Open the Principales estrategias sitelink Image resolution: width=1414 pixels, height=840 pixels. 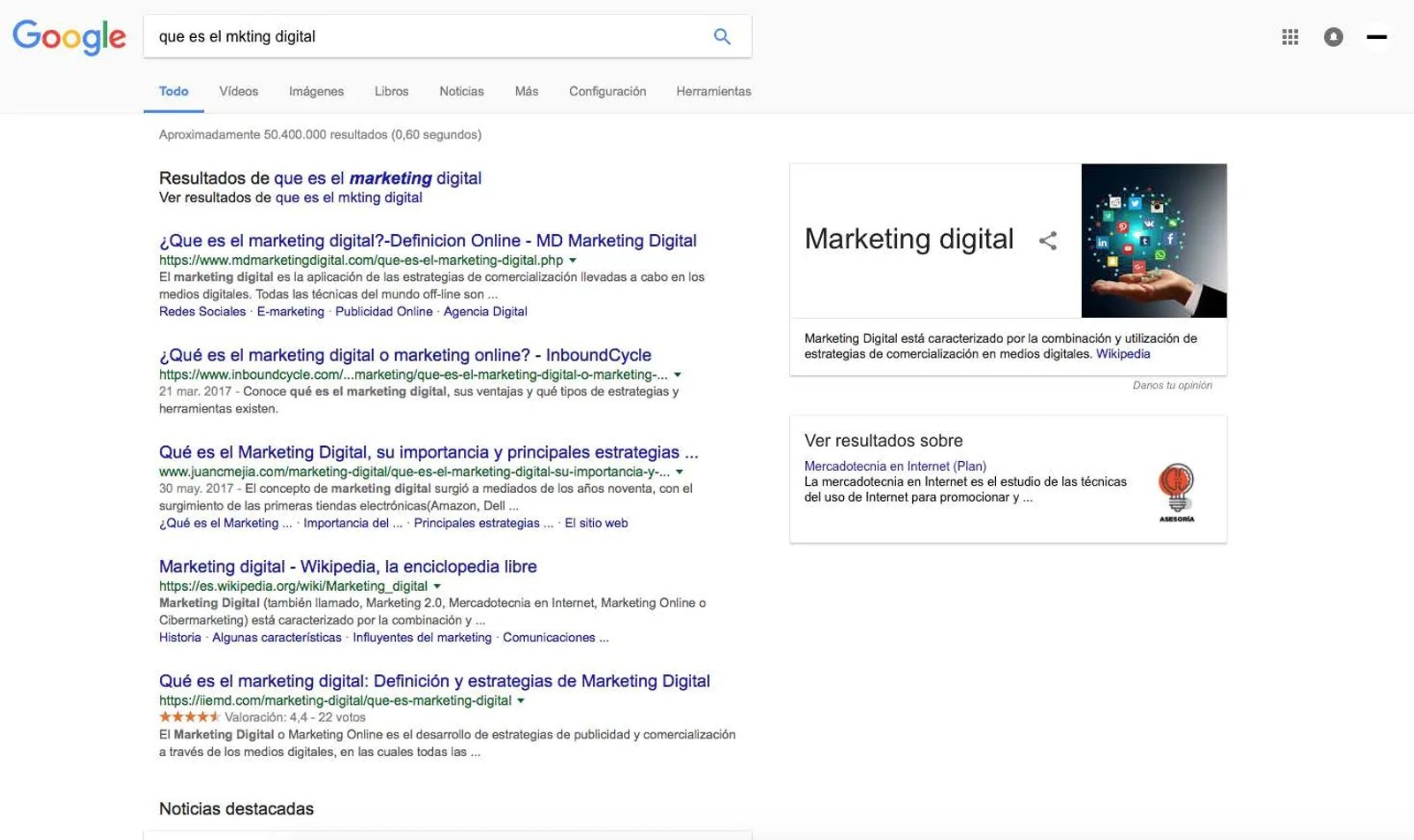point(483,523)
